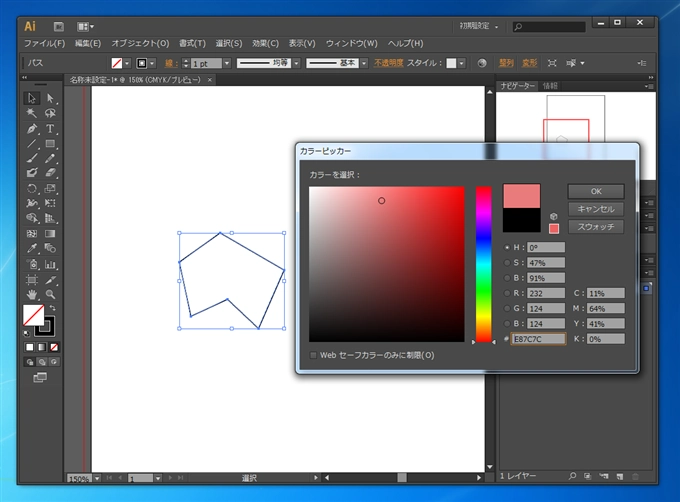Select the Perspective Grid tool
Viewport: 680px width, 502px height.
50,218
